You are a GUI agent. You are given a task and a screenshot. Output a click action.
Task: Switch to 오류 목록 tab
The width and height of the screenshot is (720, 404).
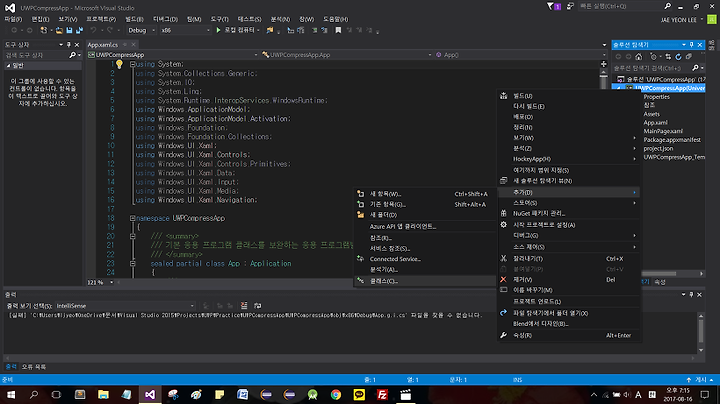pyautogui.click(x=34, y=367)
